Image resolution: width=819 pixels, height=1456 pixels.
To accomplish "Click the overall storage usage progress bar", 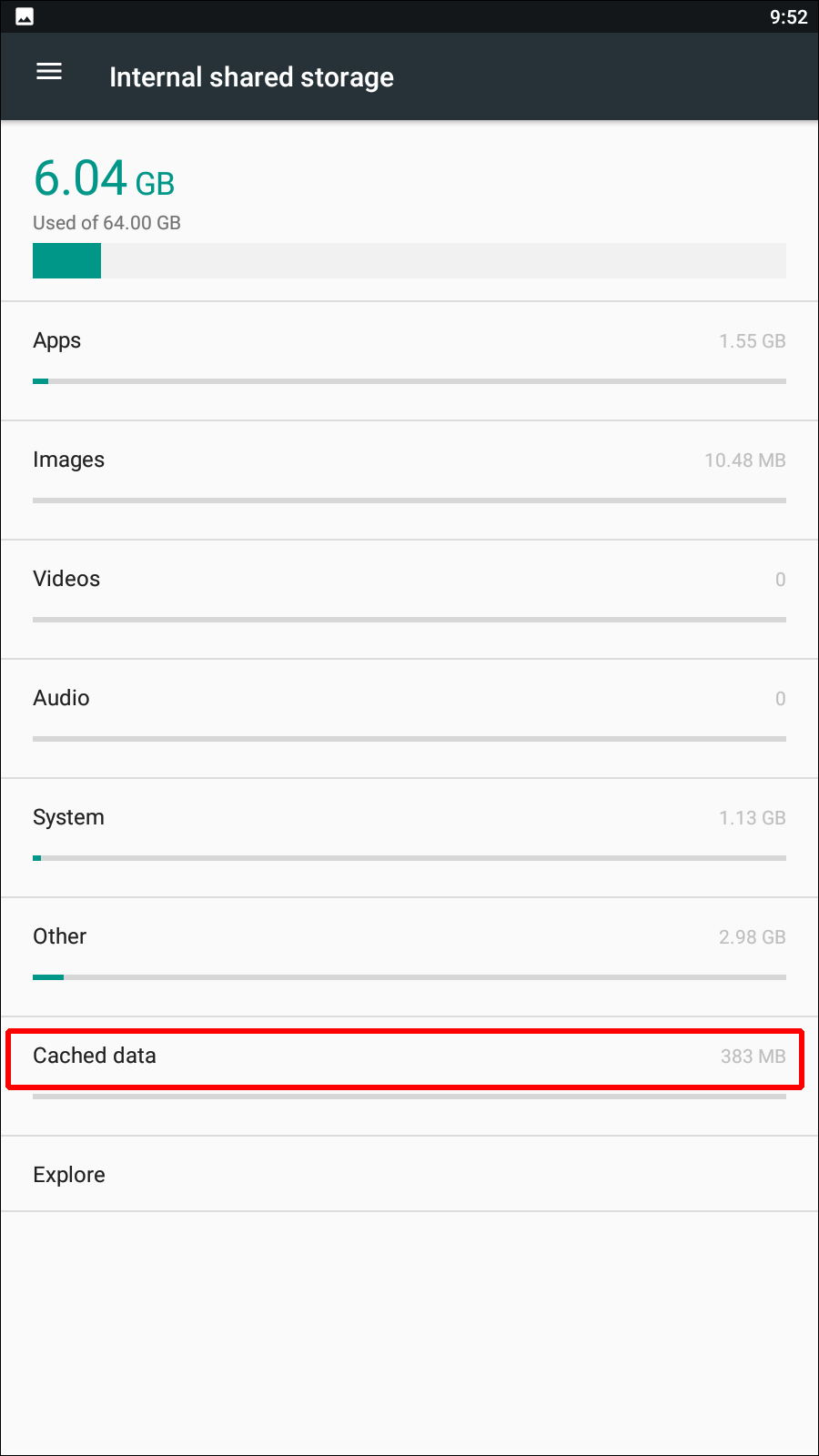I will tap(409, 260).
